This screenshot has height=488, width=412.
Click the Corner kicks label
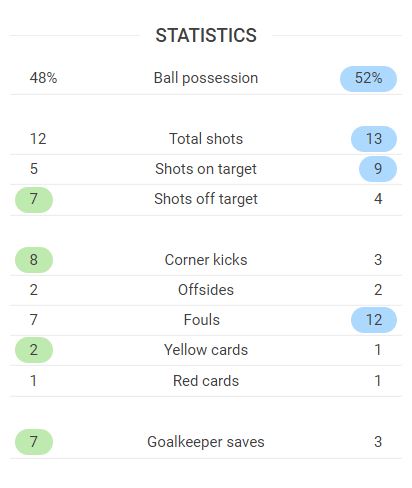tap(206, 260)
